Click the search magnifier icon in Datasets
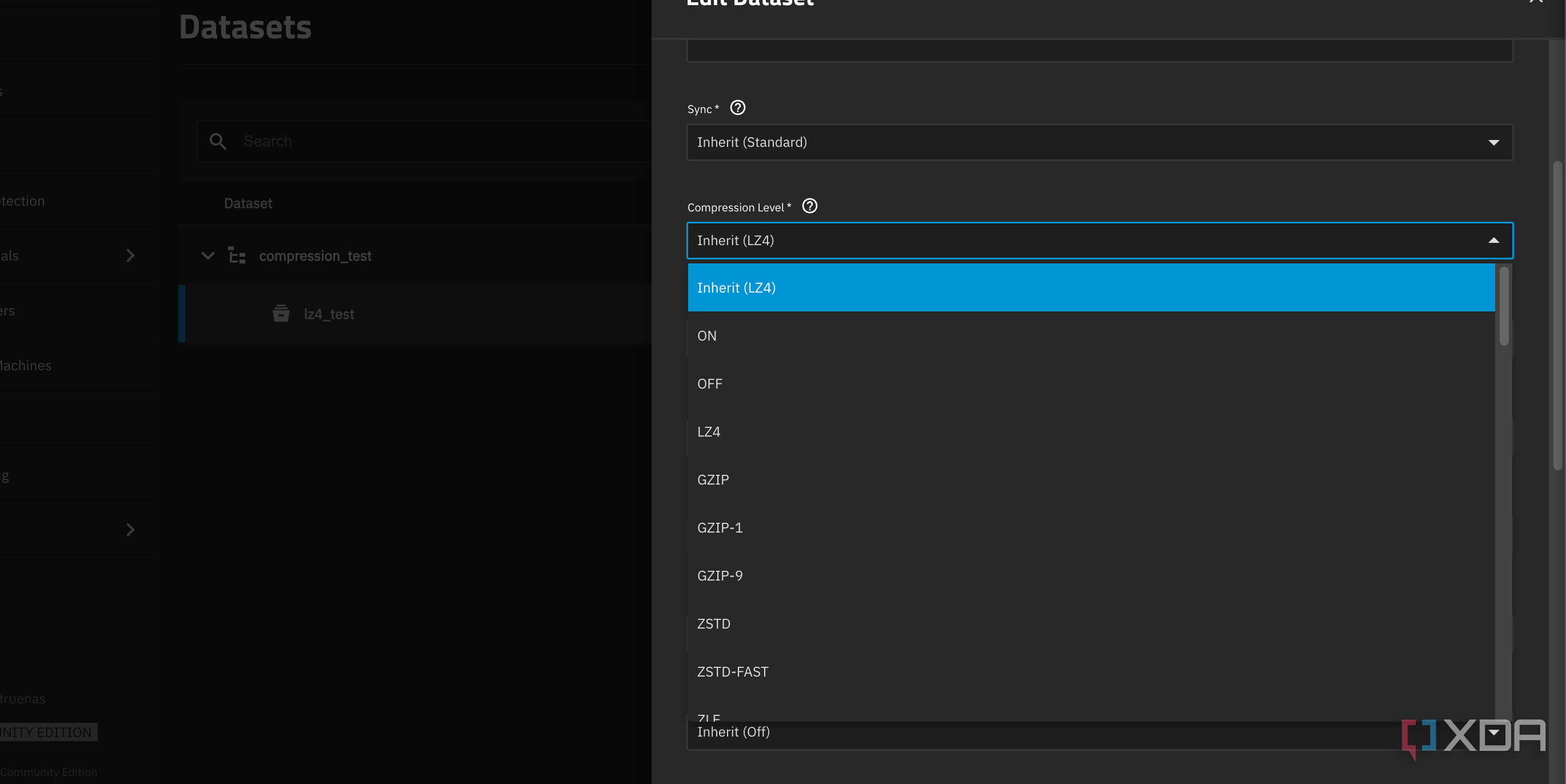This screenshot has width=1566, height=784. pos(218,141)
